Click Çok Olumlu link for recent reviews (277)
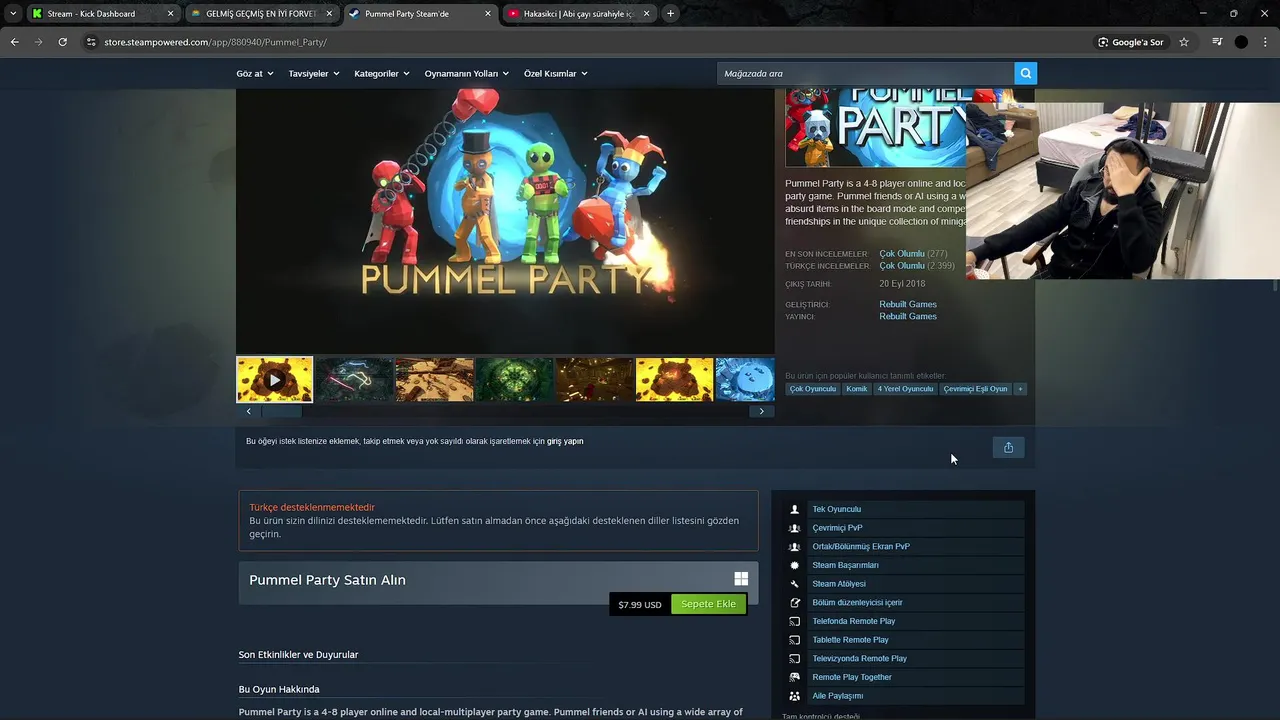Viewport: 1280px width, 720px height. (x=902, y=254)
